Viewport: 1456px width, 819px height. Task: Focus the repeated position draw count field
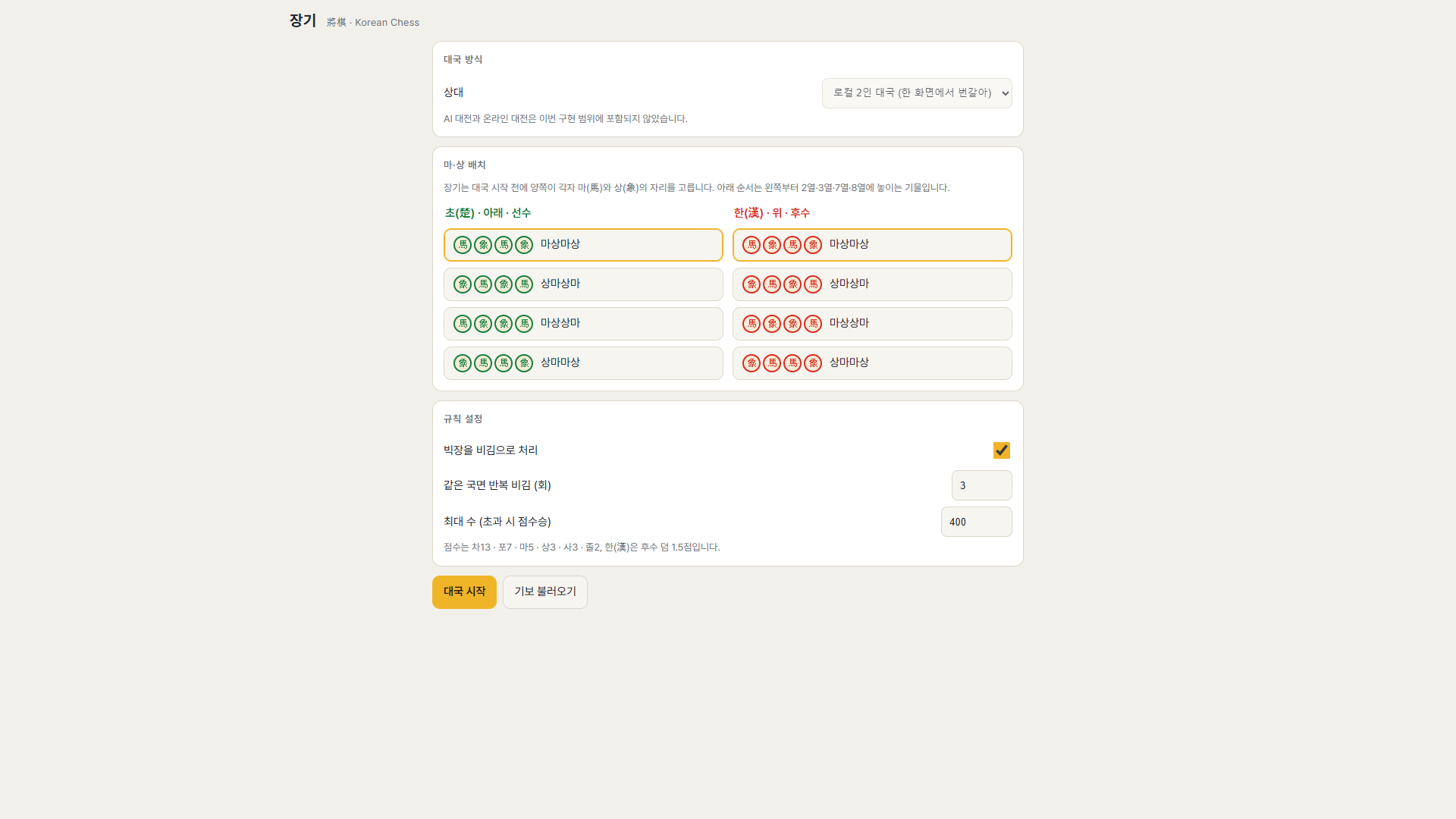982,485
